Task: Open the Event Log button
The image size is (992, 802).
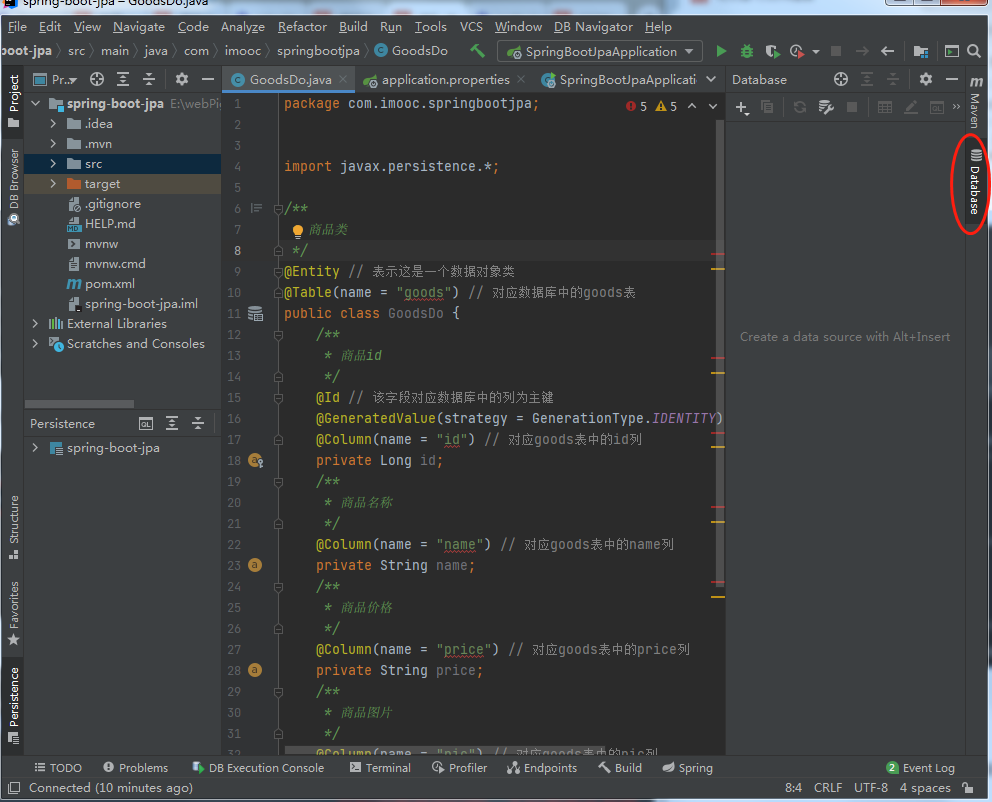Action: tap(920, 767)
